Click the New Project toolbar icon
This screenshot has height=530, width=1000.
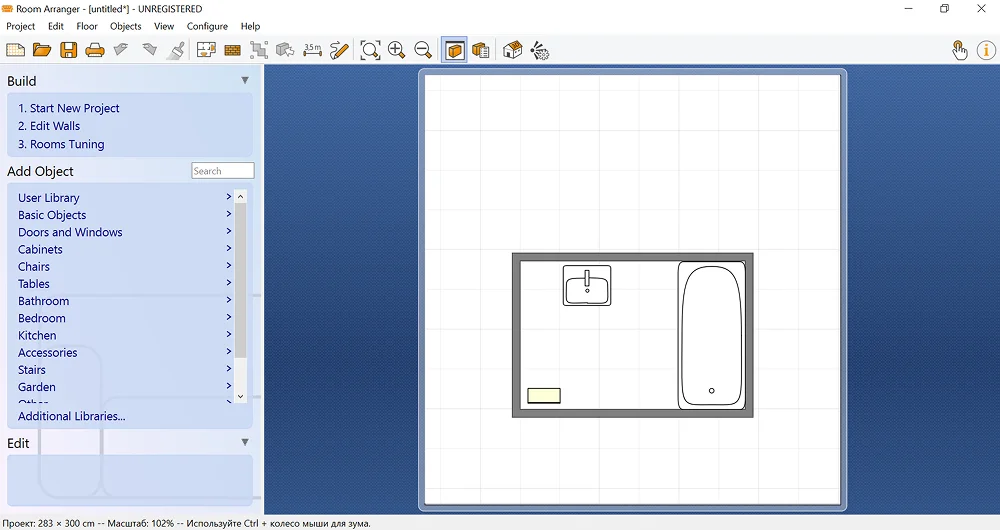click(x=15, y=50)
